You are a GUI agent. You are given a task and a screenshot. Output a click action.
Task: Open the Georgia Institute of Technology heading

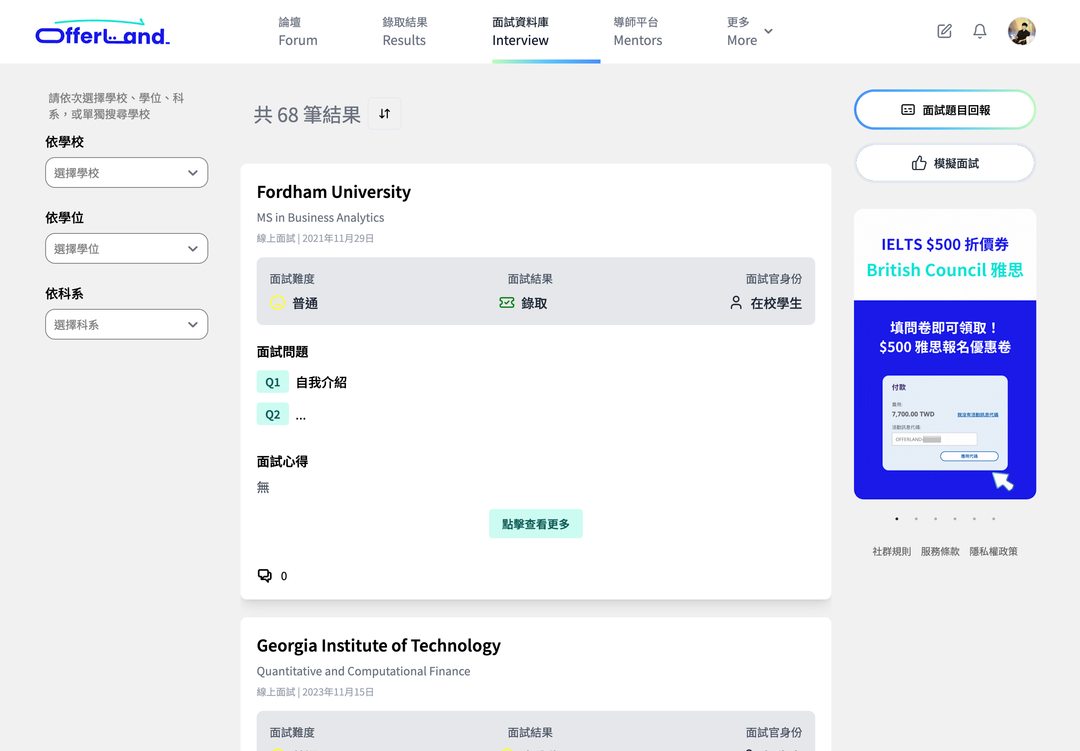[379, 646]
